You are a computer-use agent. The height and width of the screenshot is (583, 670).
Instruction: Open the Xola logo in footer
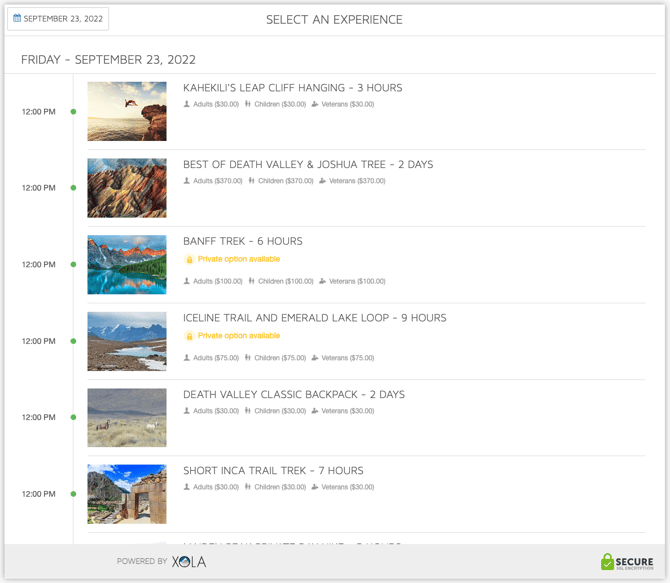pos(189,562)
